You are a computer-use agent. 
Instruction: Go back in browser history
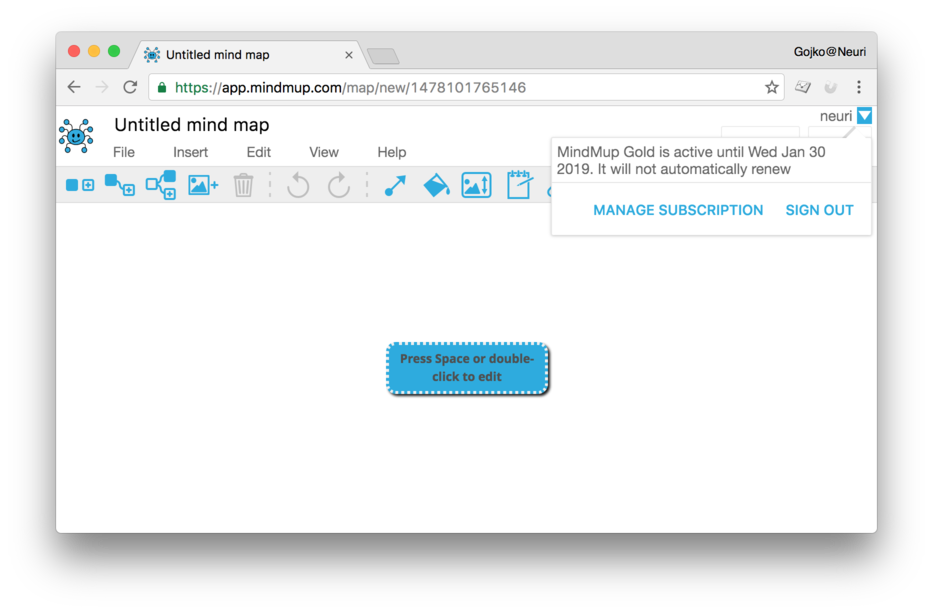pyautogui.click(x=74, y=87)
